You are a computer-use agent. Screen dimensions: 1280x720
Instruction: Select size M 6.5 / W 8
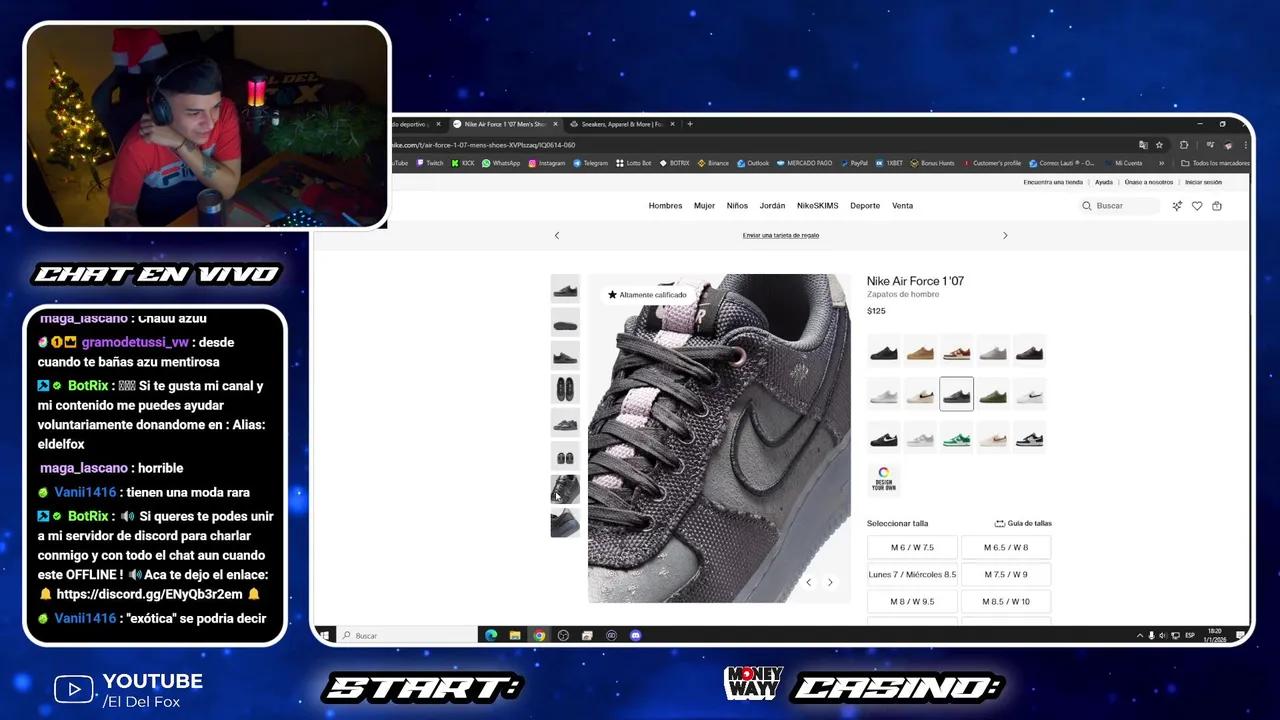tap(1006, 547)
